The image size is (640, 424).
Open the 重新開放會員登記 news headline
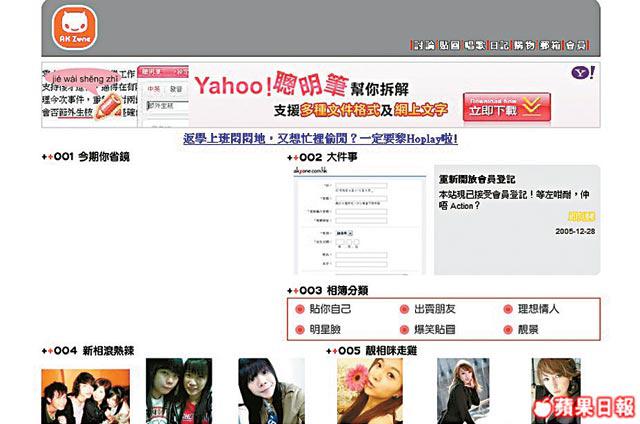click(x=477, y=179)
